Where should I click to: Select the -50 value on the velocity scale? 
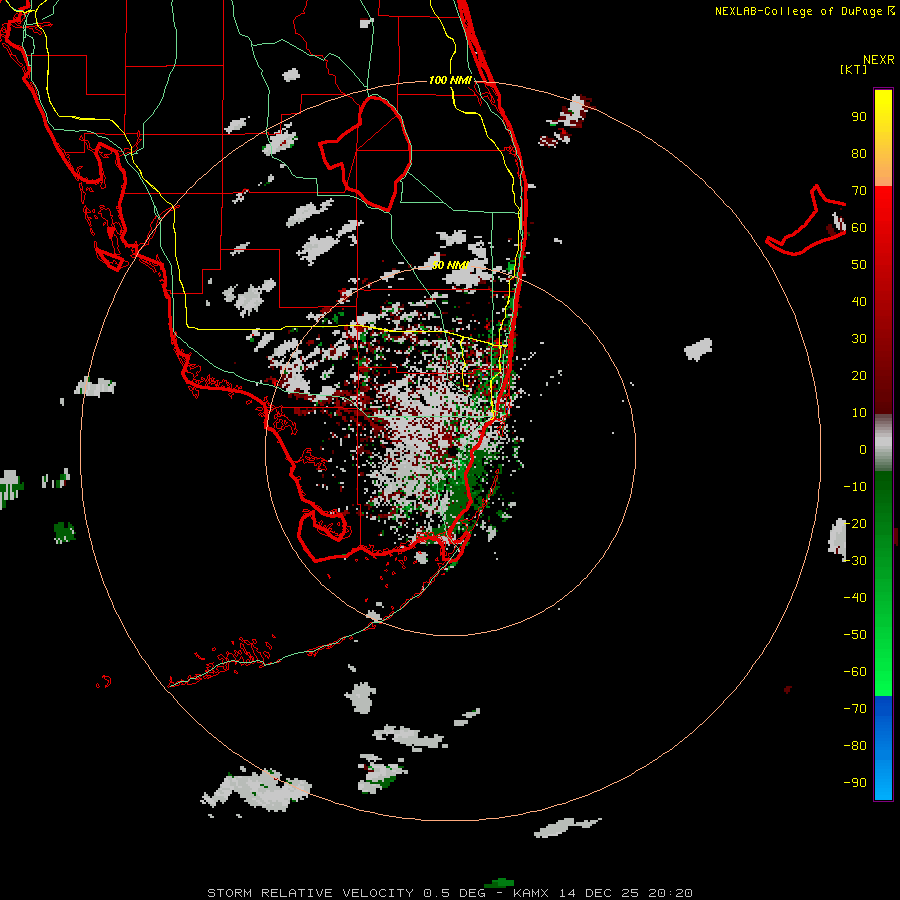(855, 635)
